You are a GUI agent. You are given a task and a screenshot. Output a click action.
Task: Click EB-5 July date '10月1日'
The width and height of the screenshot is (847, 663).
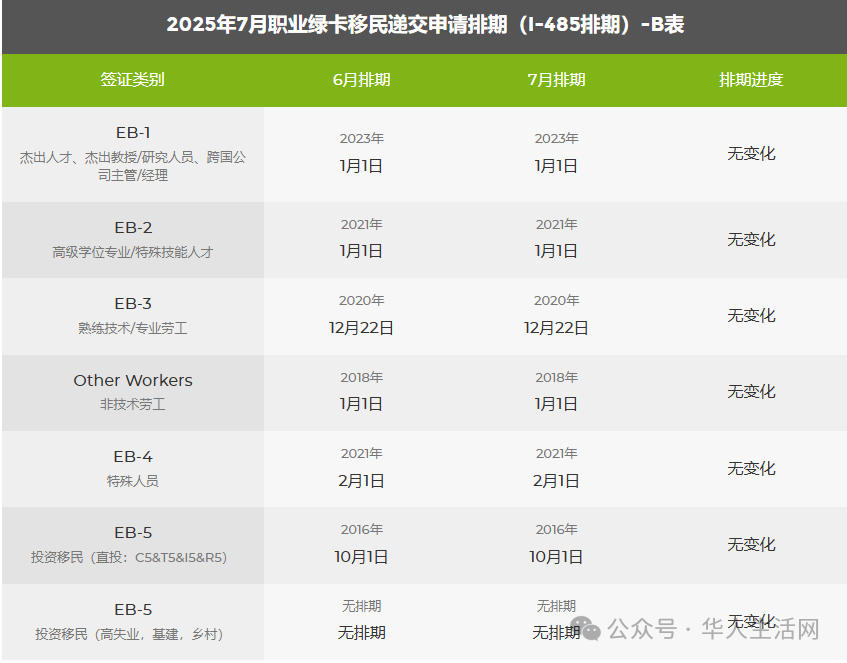click(556, 557)
